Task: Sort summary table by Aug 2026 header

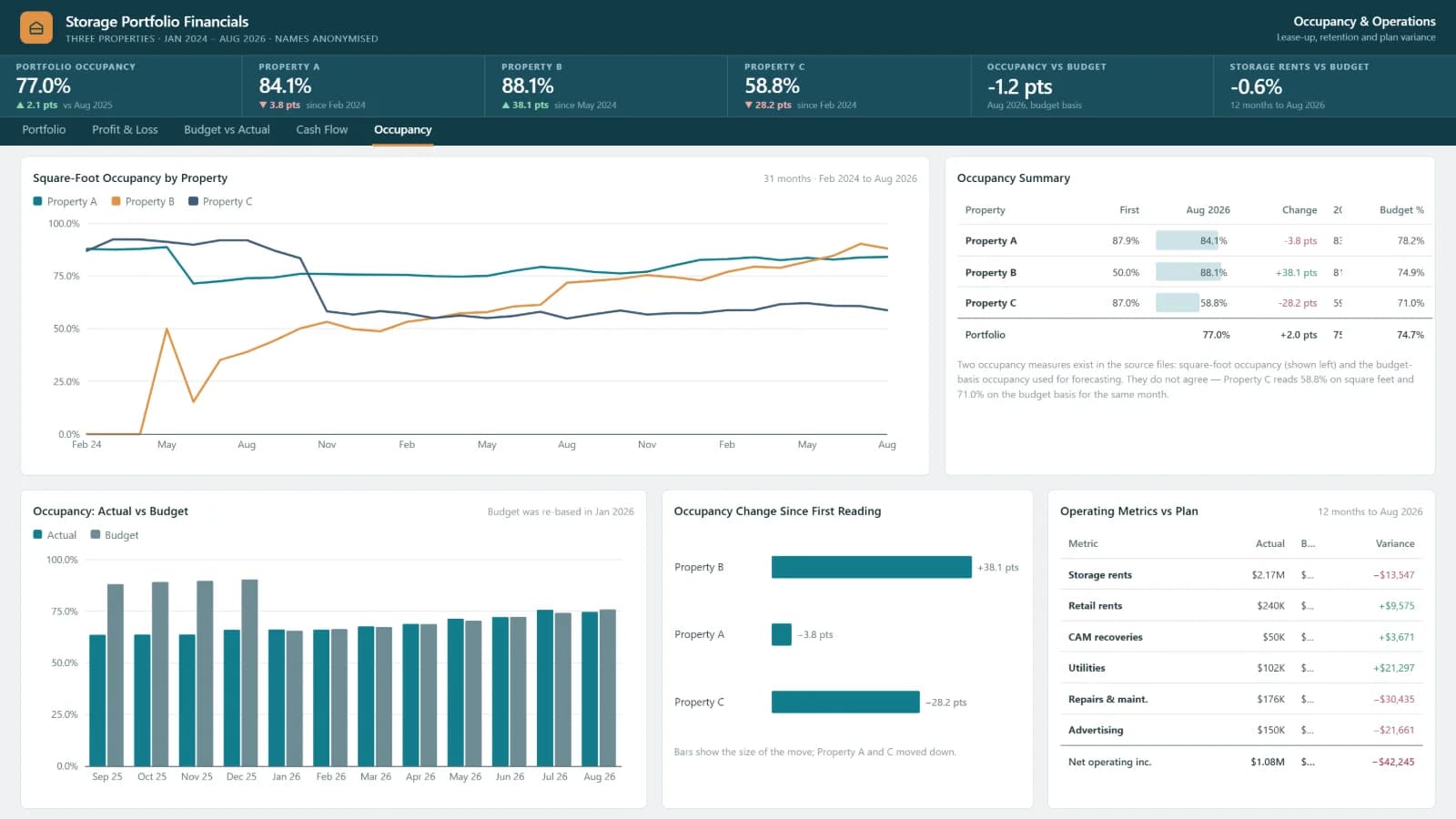Action: point(1208,210)
